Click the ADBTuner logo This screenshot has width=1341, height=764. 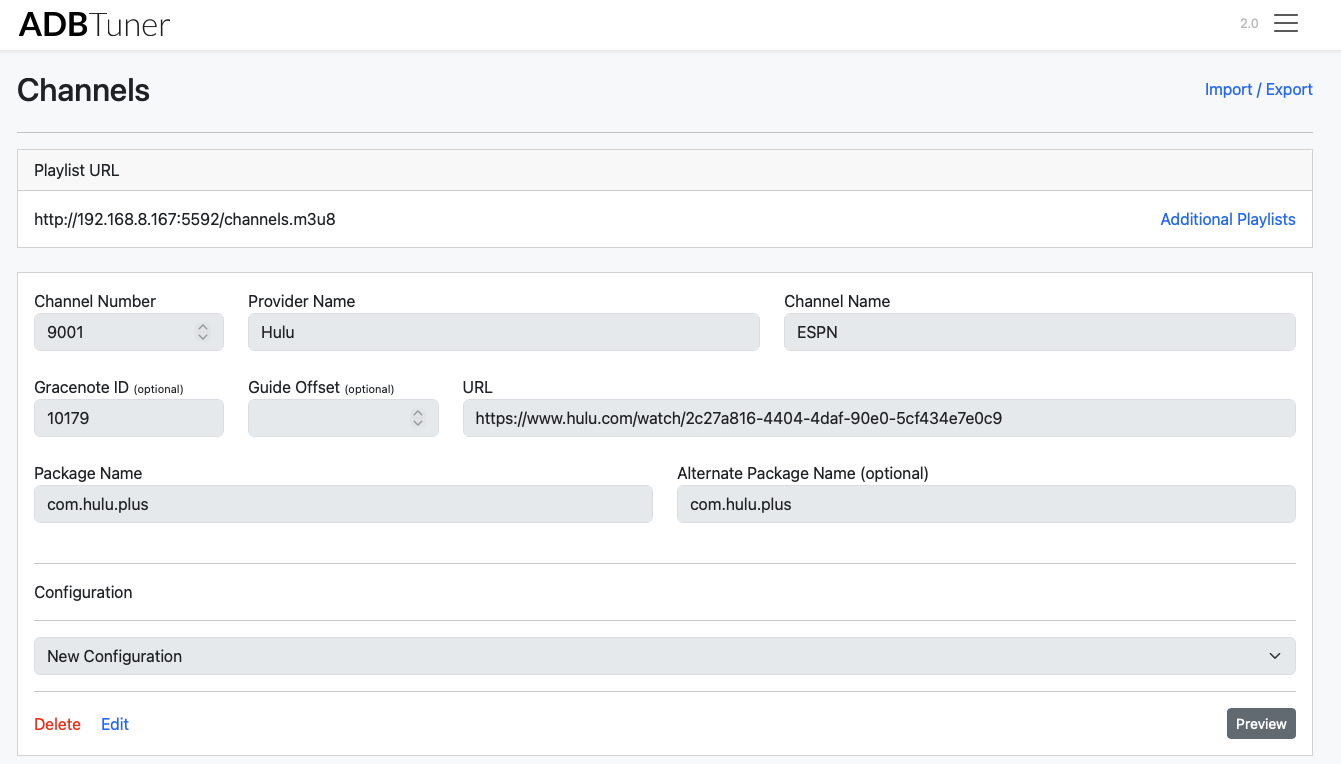coord(95,24)
